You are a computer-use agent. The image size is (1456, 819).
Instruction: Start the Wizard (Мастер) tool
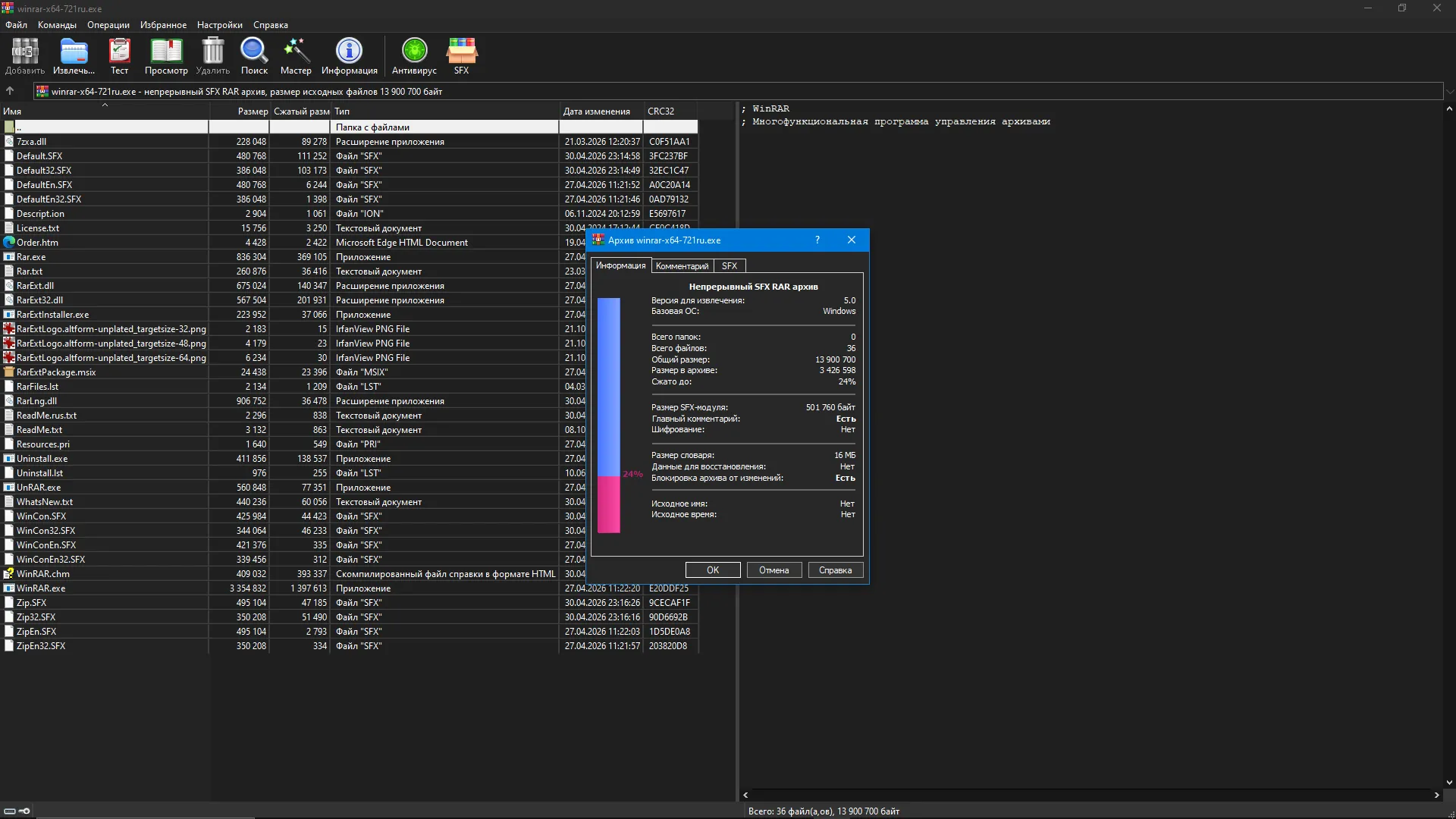tap(296, 56)
